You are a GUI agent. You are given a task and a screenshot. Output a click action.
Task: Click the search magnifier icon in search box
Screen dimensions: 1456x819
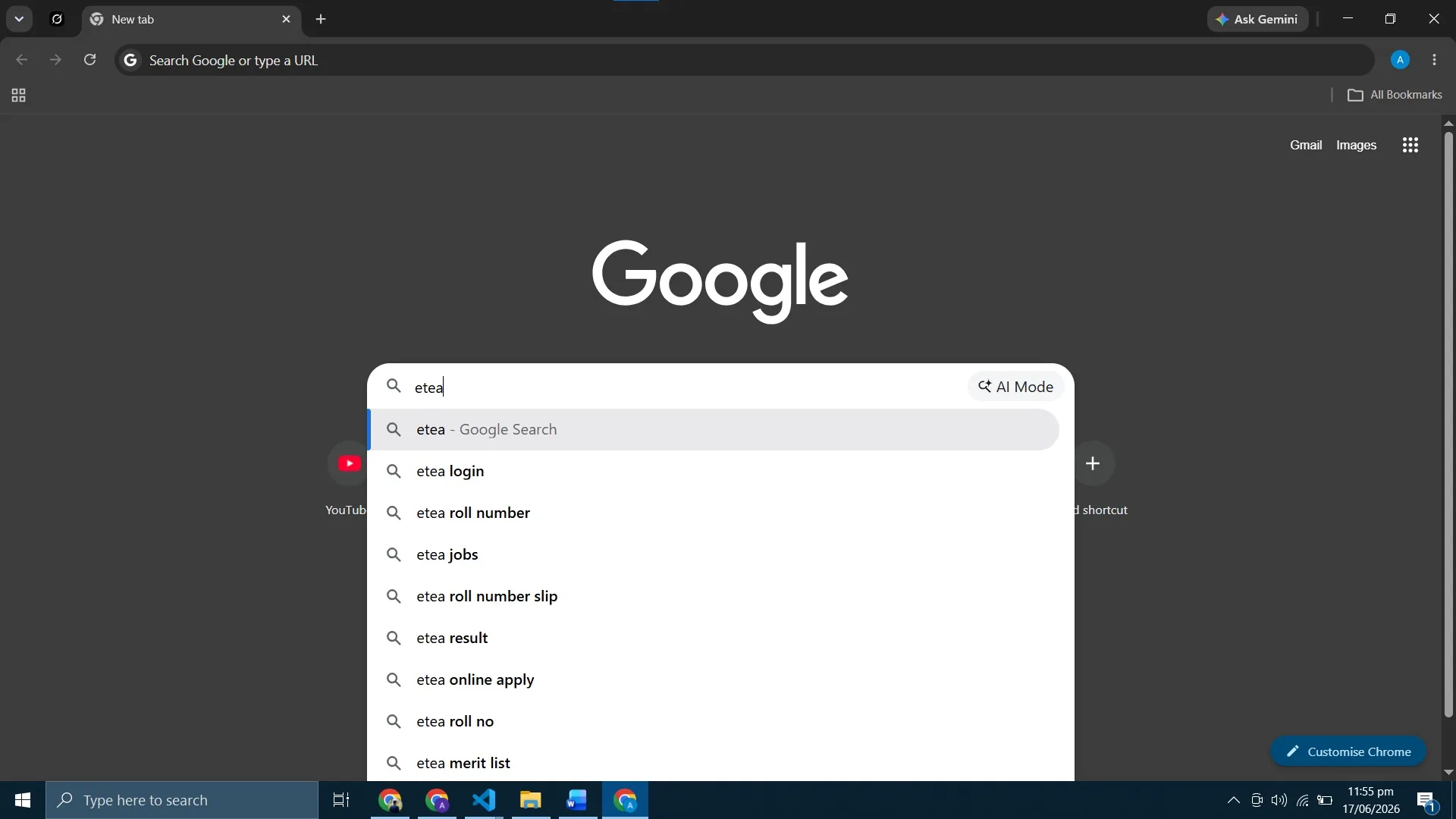(394, 386)
